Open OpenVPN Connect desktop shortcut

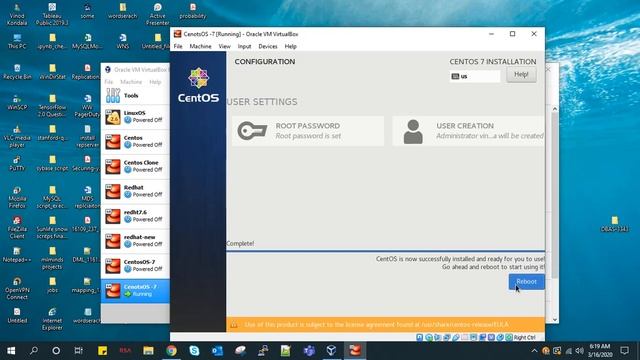tap(17, 289)
